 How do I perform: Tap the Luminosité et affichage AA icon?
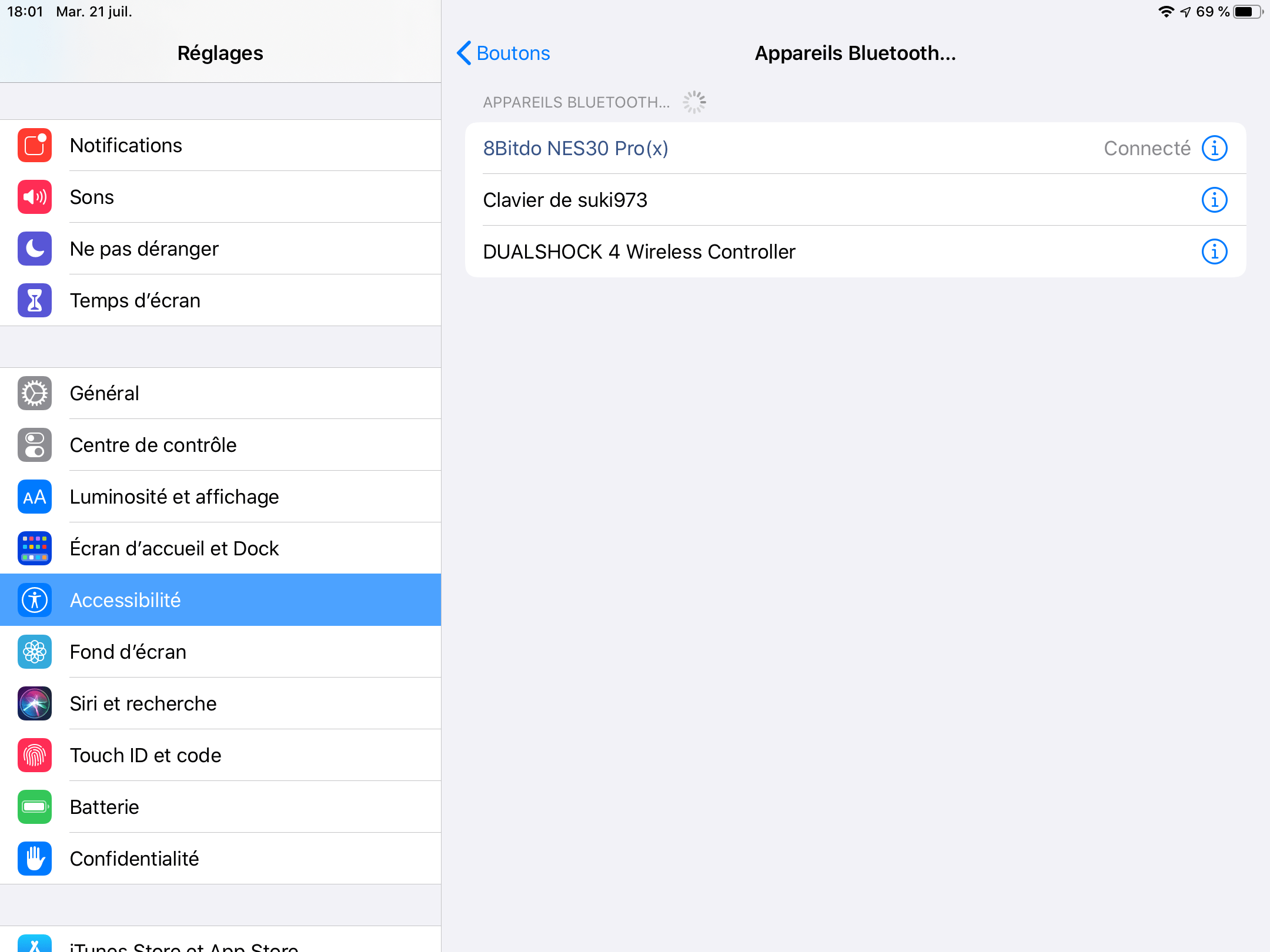(35, 497)
